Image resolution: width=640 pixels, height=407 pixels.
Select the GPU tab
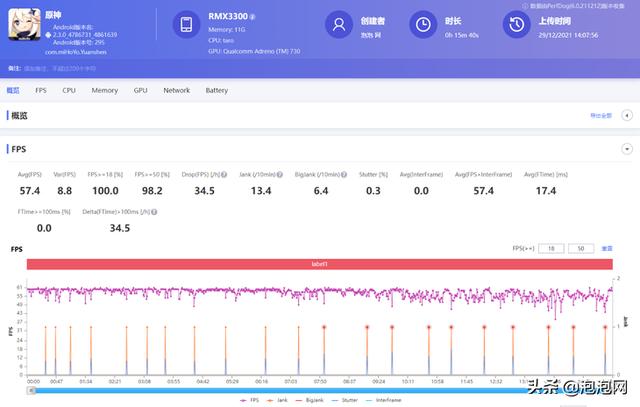[140, 90]
